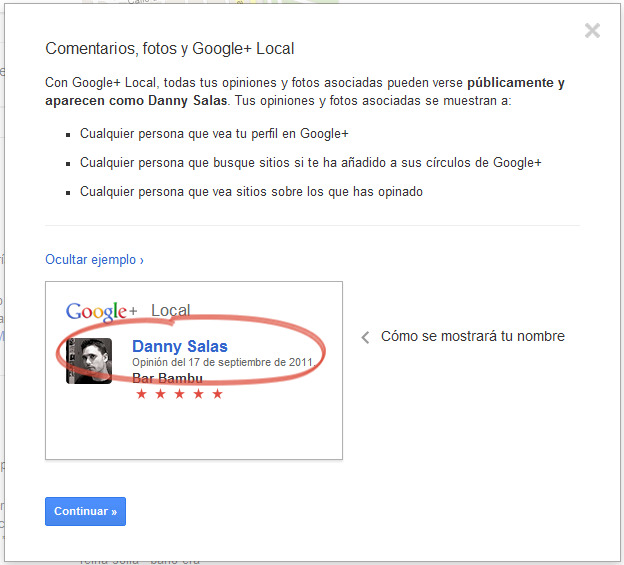Screen dimensions: 624x565
Task: Click Danny Salas profile photo thumbnail
Action: pos(89,361)
